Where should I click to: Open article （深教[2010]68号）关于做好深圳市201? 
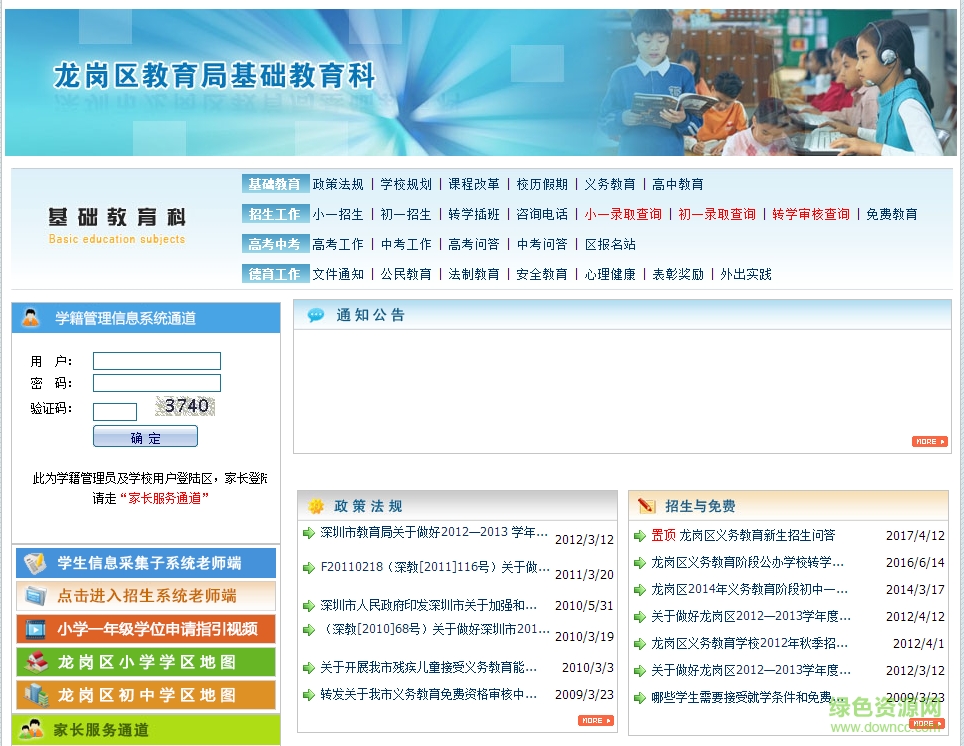pyautogui.click(x=435, y=629)
